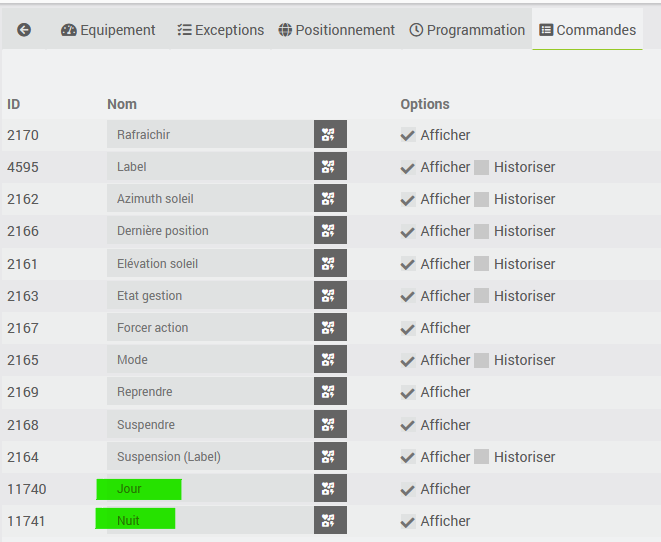Screen dimensions: 661x542
Task: Click icon button next to Etat gestion
Action: (x=330, y=296)
